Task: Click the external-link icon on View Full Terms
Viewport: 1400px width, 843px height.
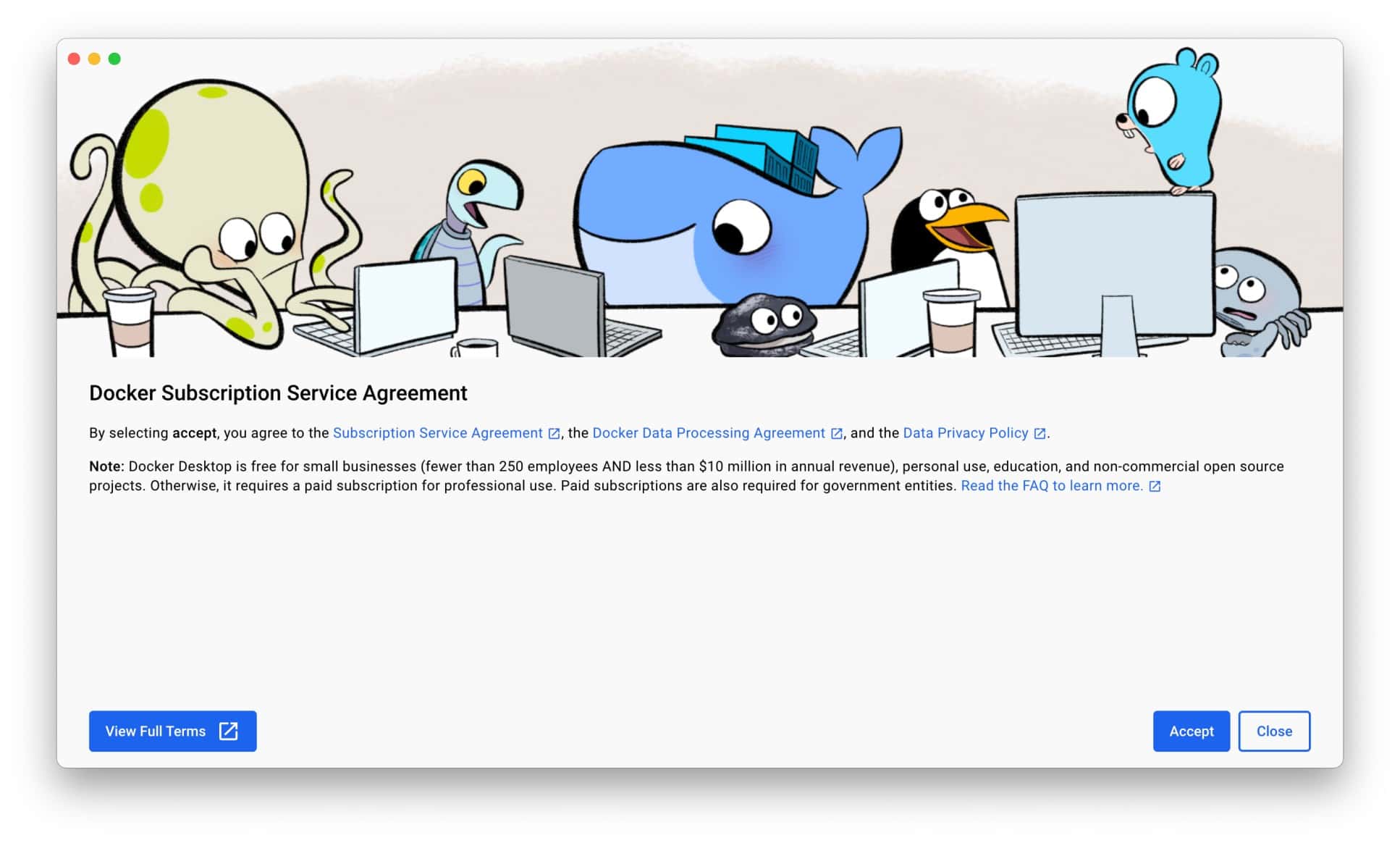Action: [228, 731]
